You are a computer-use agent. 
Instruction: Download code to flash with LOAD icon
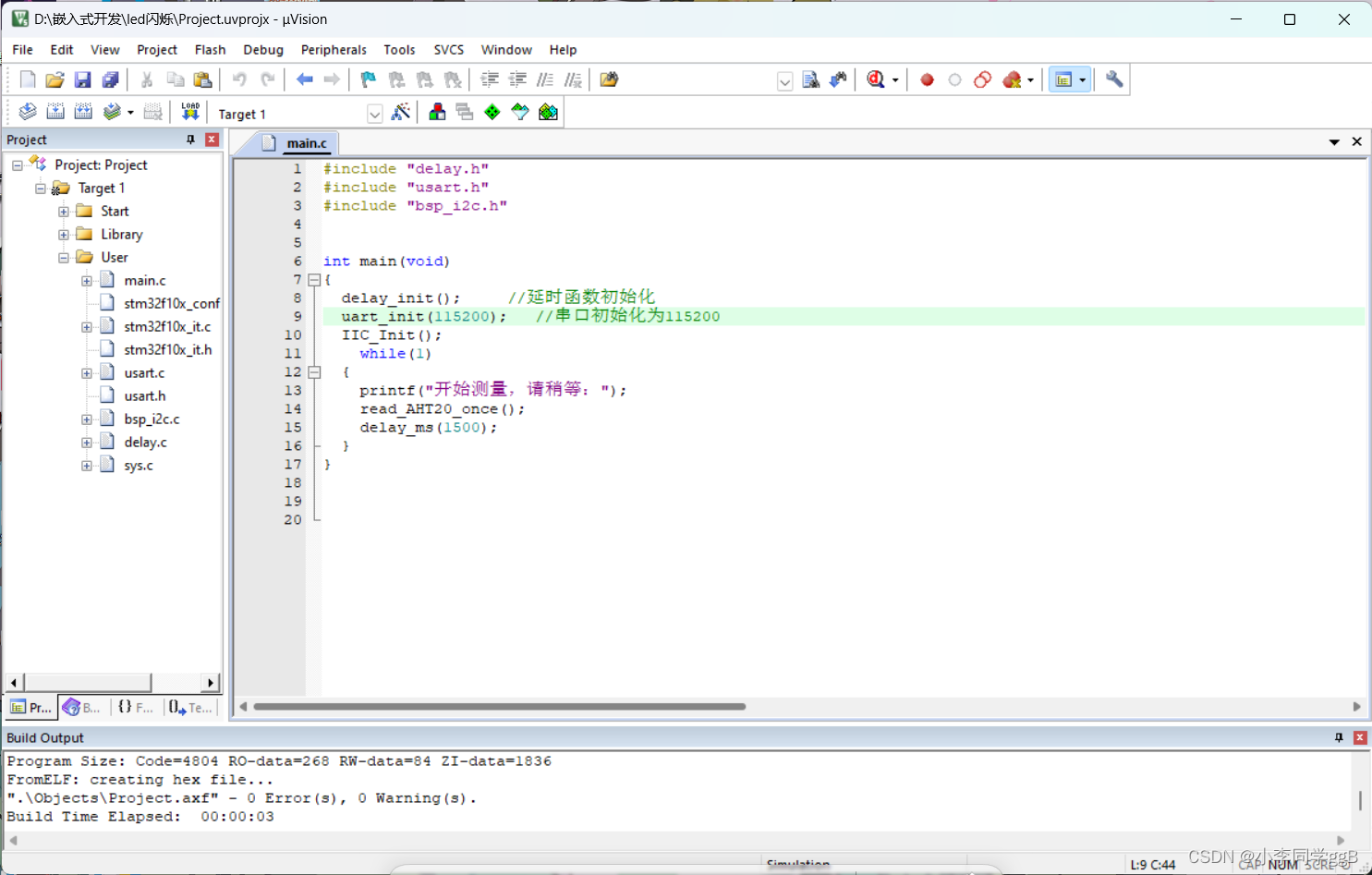point(190,112)
